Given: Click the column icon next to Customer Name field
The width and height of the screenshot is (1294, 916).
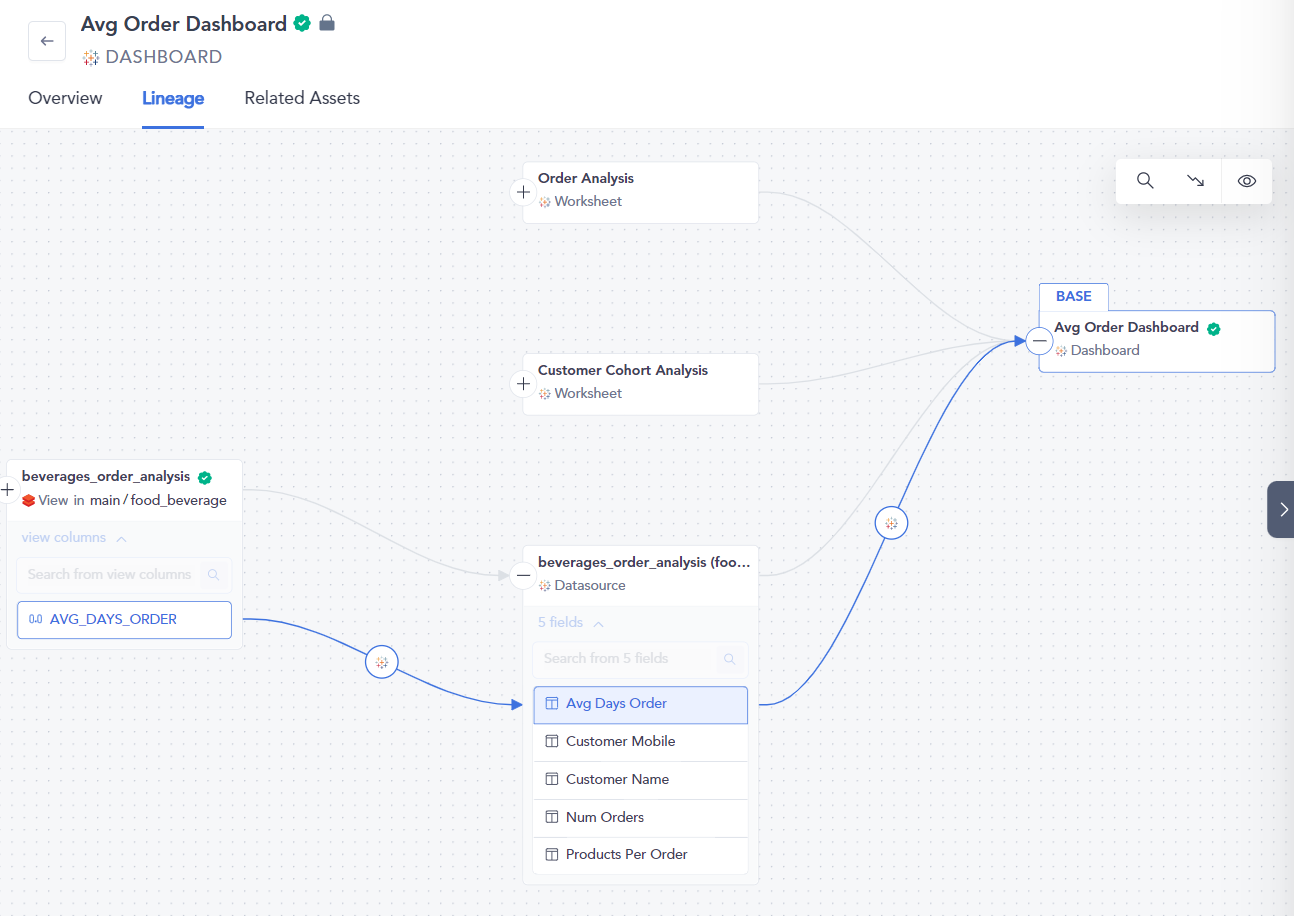Looking at the screenshot, I should pyautogui.click(x=551, y=779).
